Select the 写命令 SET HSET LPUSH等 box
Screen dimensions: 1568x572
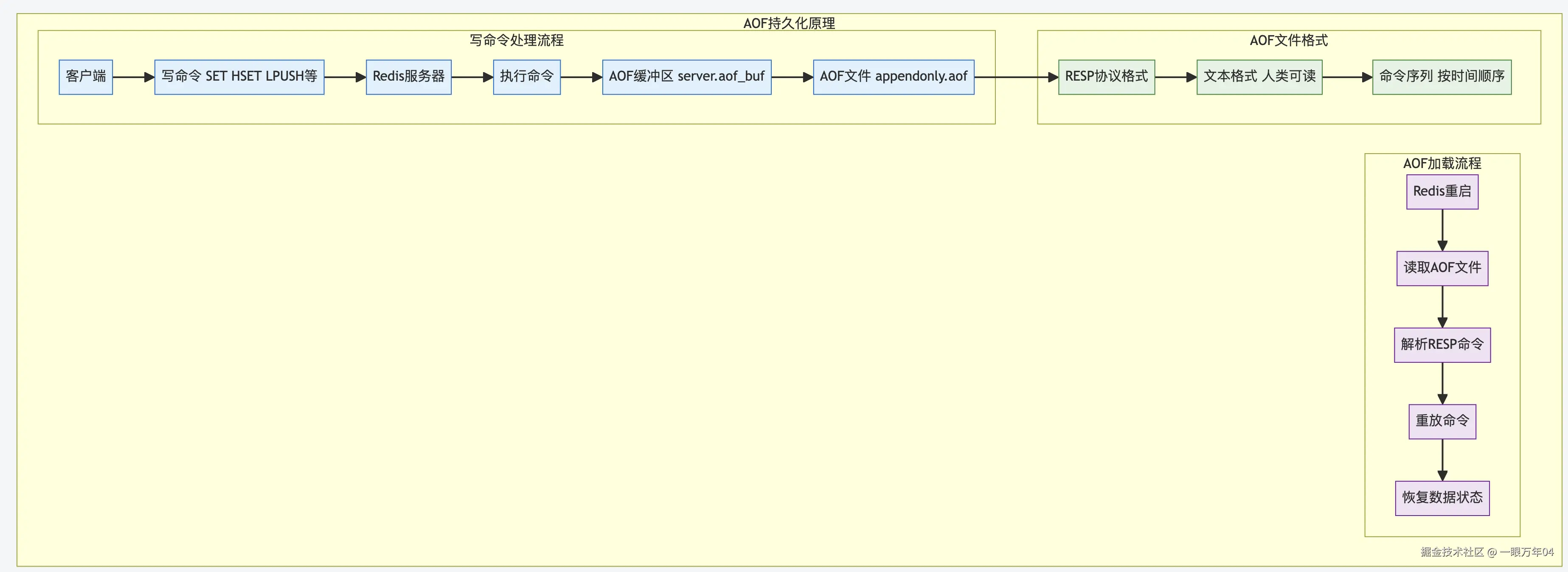point(239,77)
